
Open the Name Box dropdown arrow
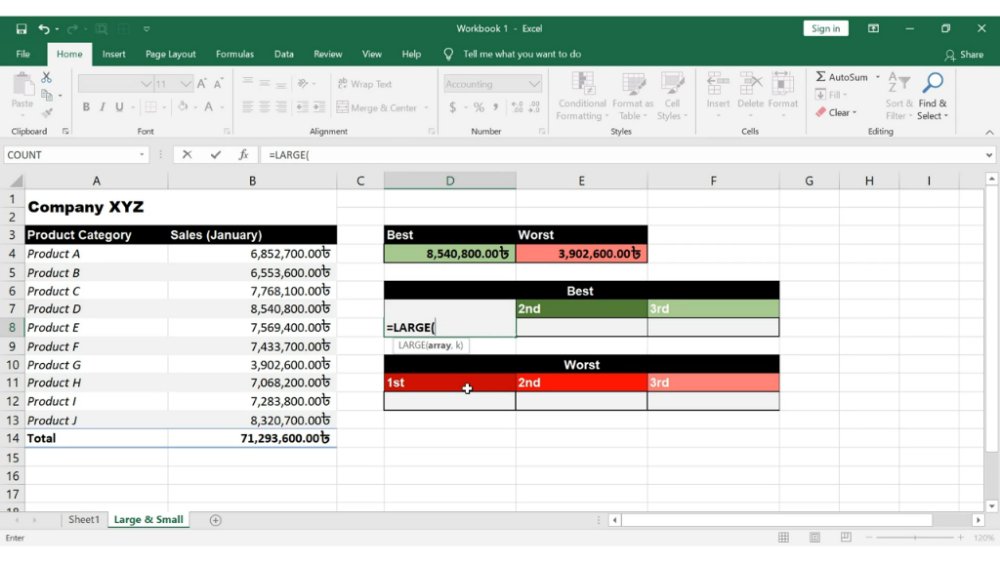pyautogui.click(x=142, y=155)
